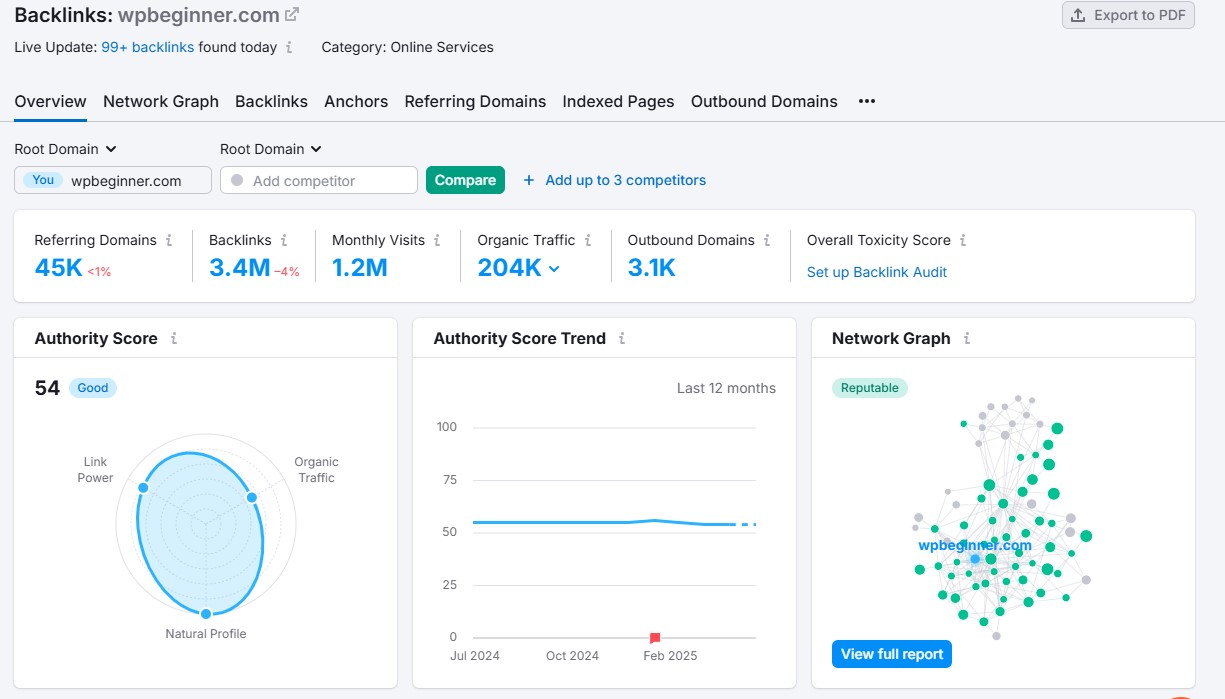This screenshot has height=699, width=1225.
Task: Click info icon beside backlinks found today
Action: pos(289,47)
